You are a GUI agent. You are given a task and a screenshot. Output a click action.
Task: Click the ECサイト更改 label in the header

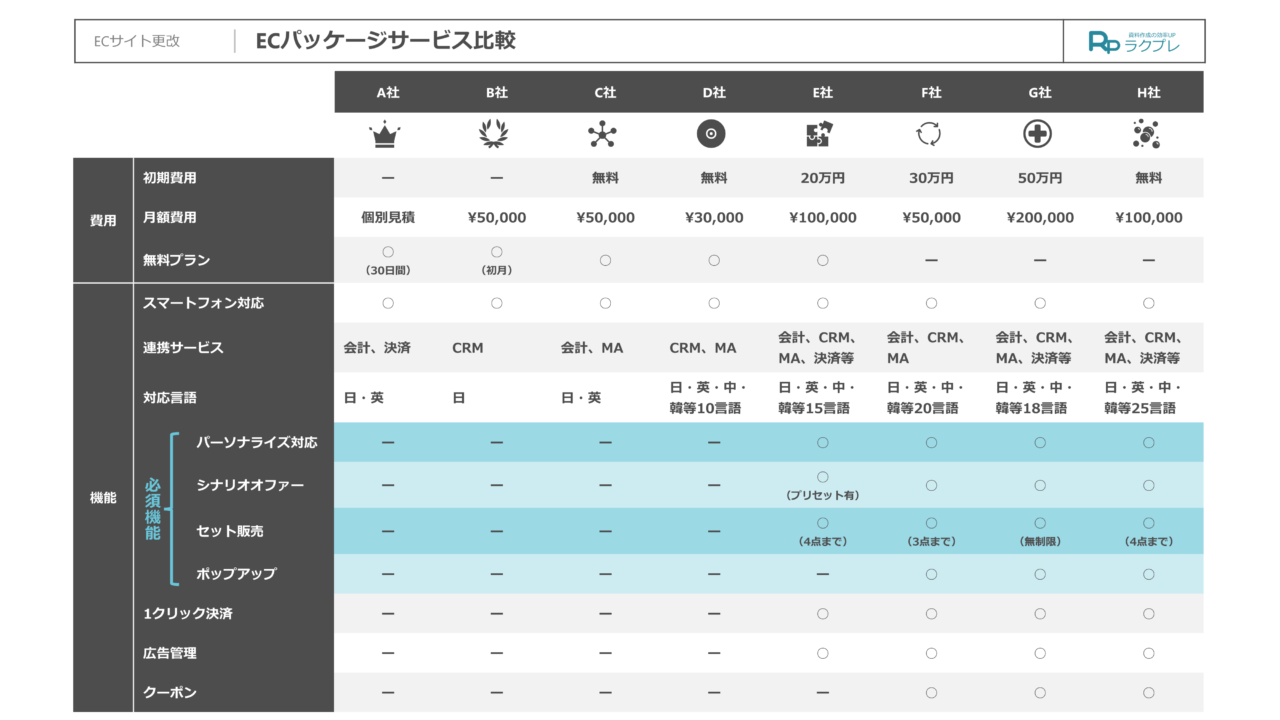[x=137, y=42]
